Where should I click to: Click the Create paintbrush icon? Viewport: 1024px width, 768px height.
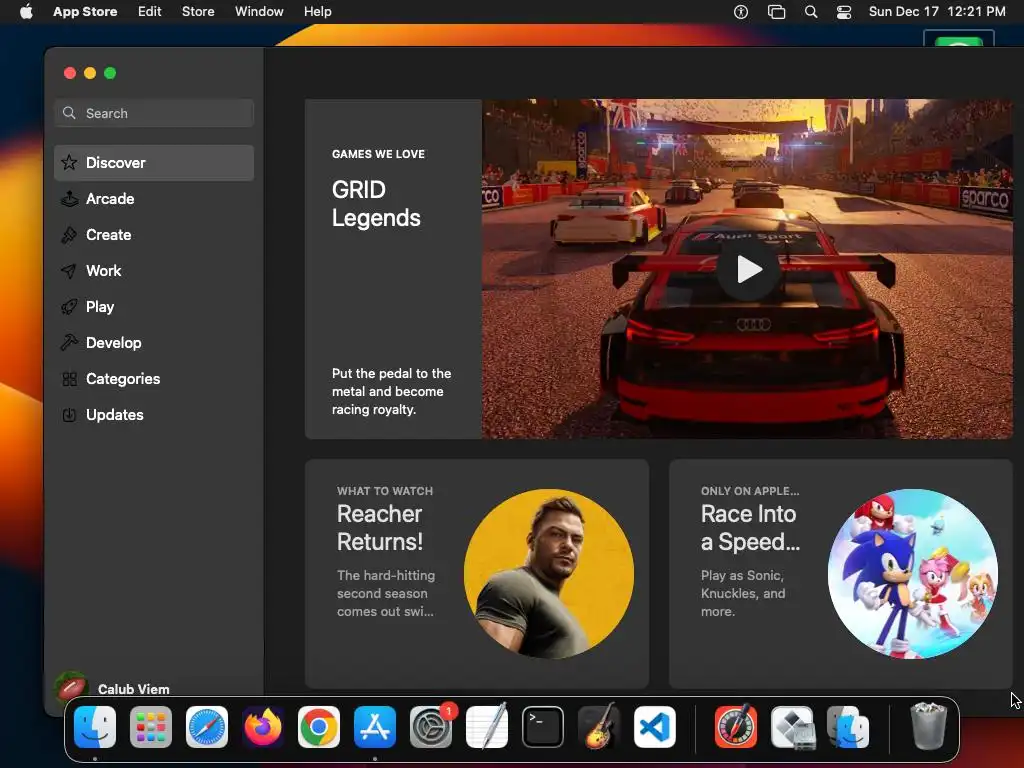[69, 234]
